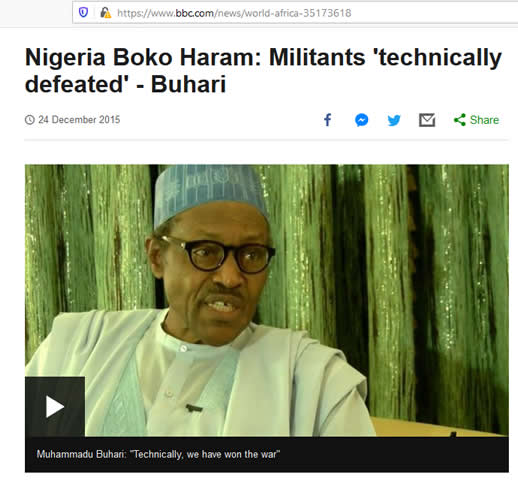This screenshot has width=518, height=487.
Task: Click the green share network icon
Action: [x=460, y=120]
